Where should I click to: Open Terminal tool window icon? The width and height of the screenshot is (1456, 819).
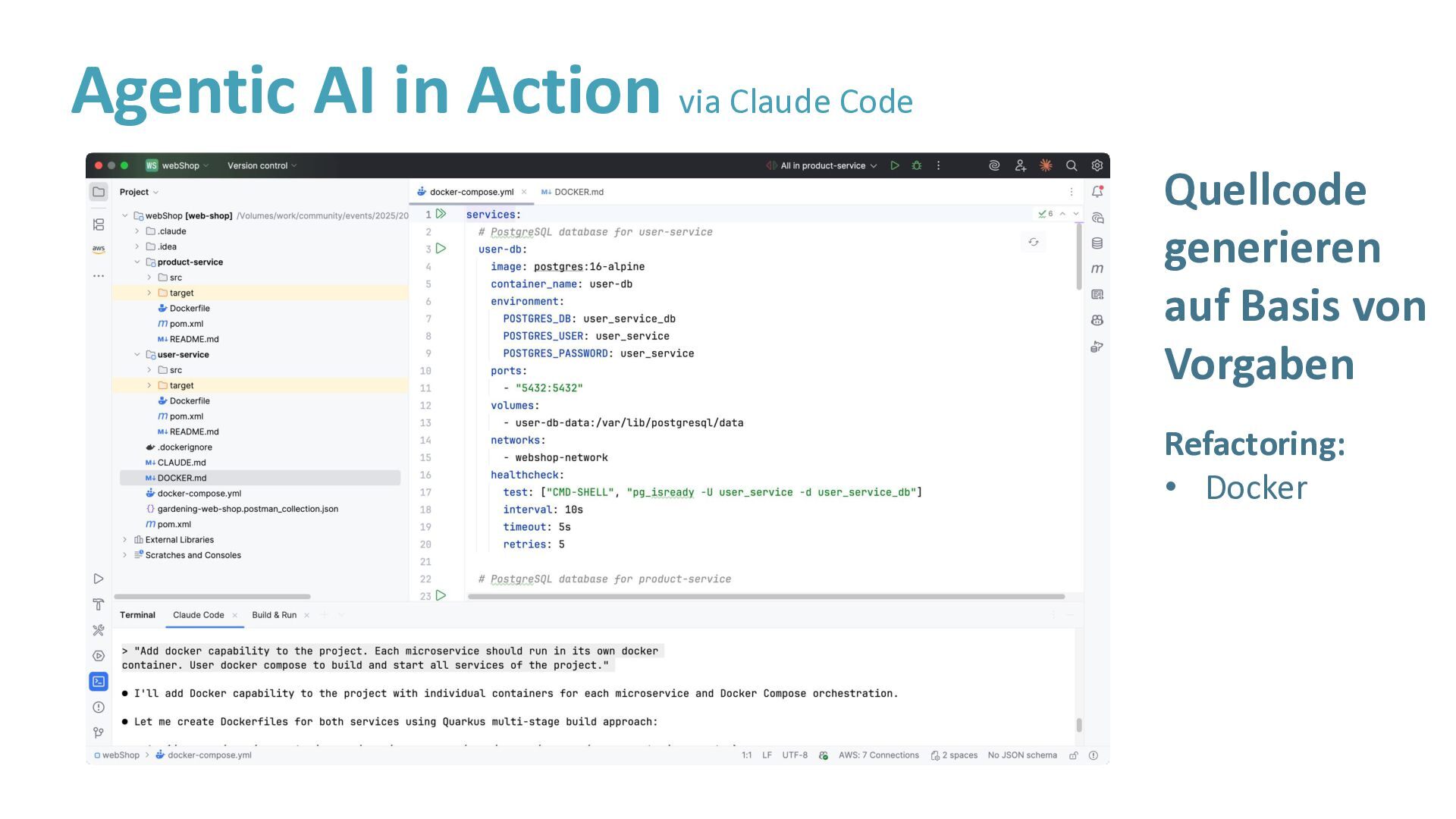click(x=99, y=682)
